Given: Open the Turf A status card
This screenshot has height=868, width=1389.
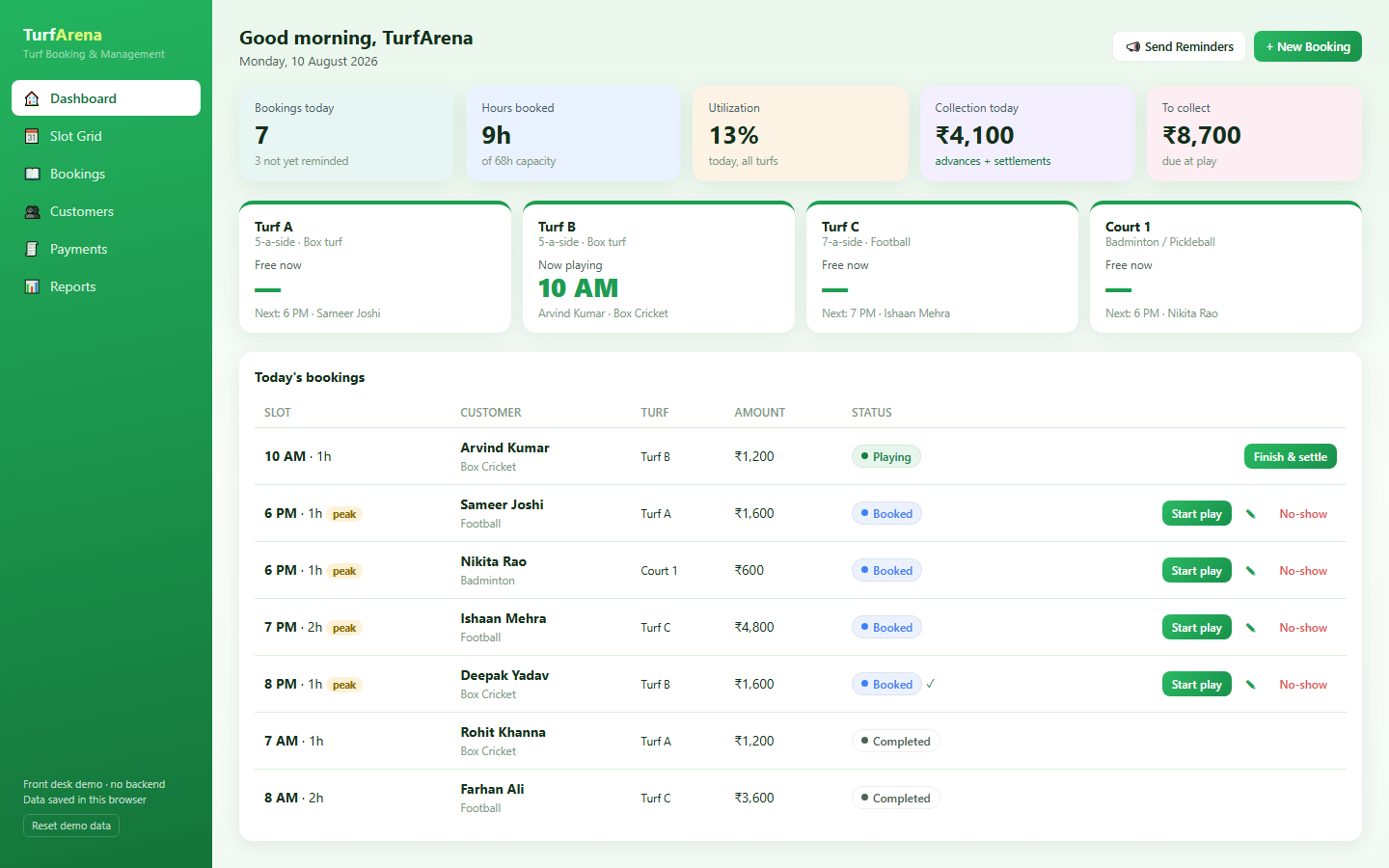Looking at the screenshot, I should [x=375, y=267].
